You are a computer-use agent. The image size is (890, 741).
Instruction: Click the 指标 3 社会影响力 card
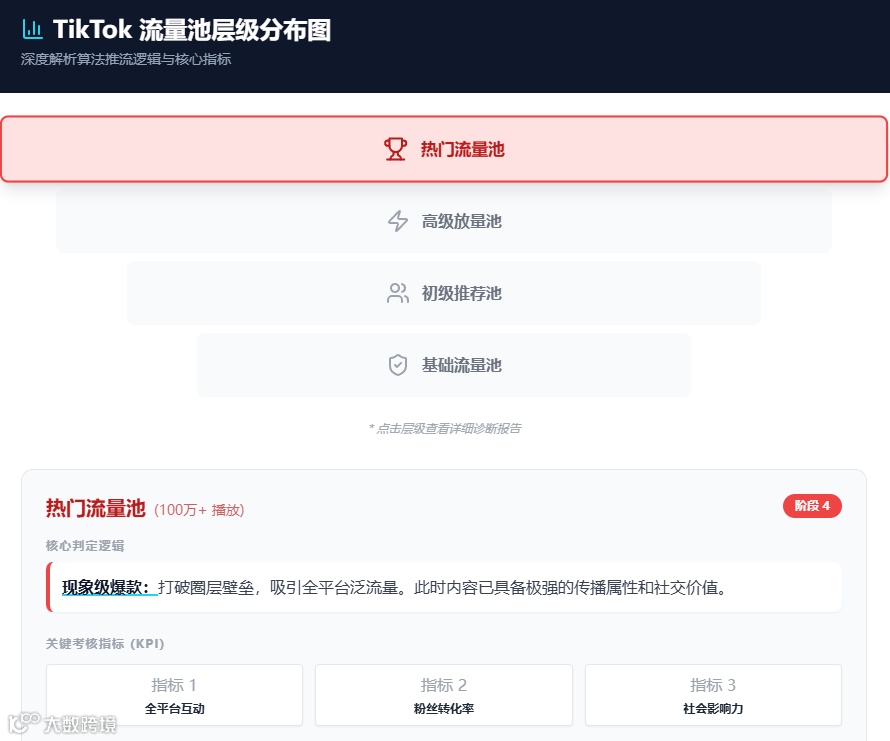coord(713,695)
